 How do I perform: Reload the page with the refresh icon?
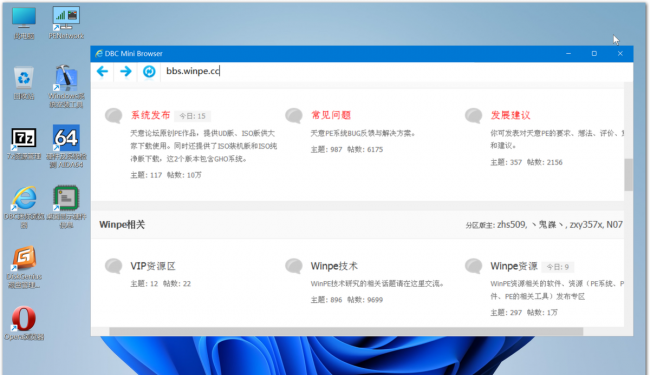pyautogui.click(x=149, y=71)
